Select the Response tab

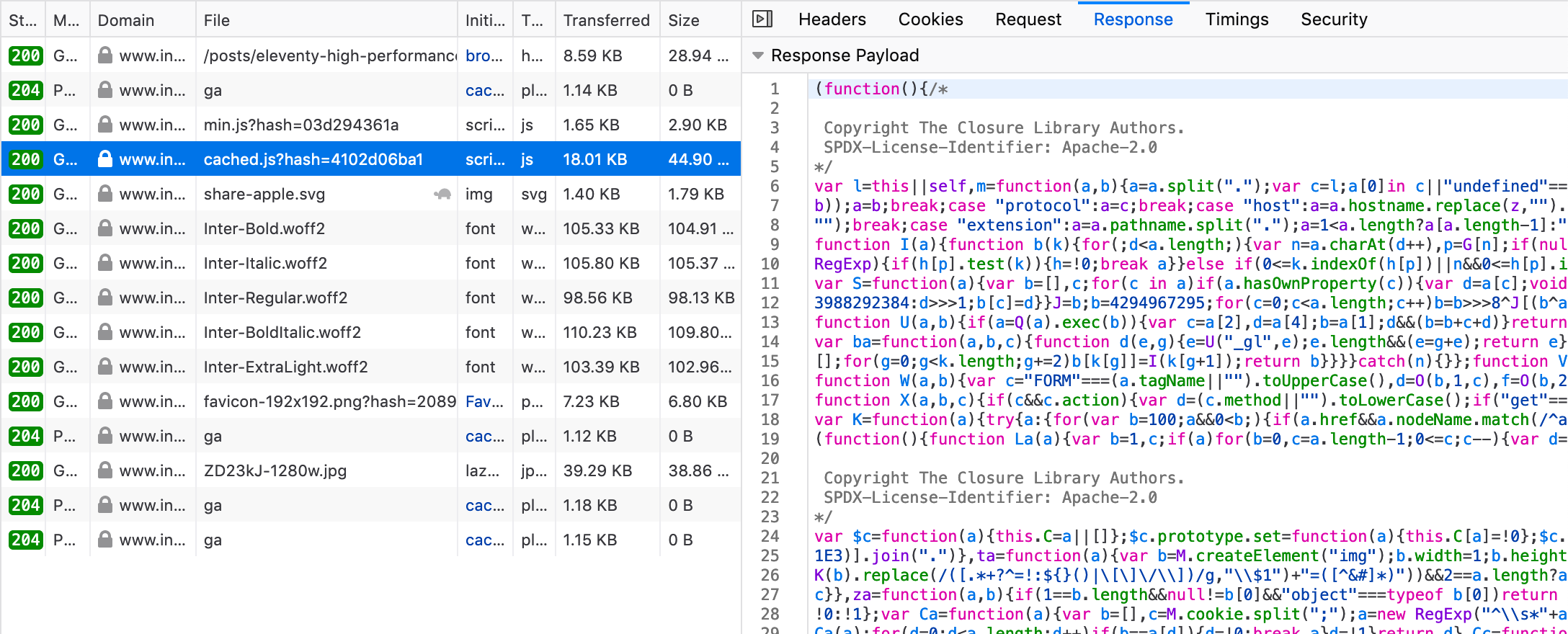click(x=1133, y=19)
